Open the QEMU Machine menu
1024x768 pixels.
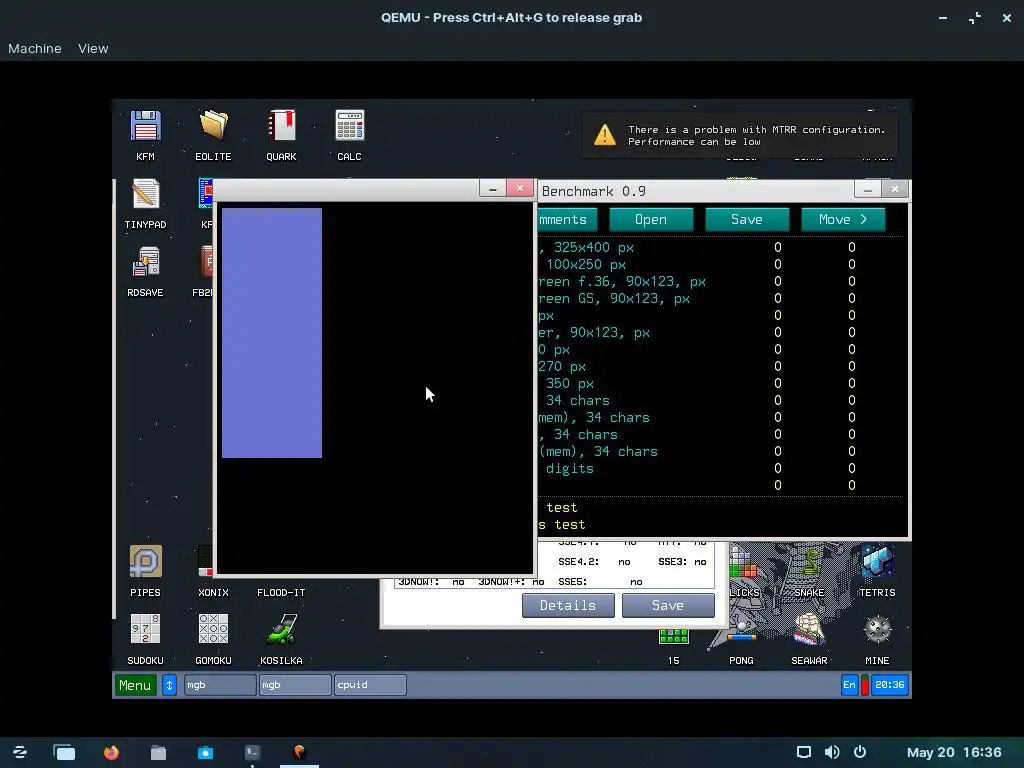(x=35, y=48)
